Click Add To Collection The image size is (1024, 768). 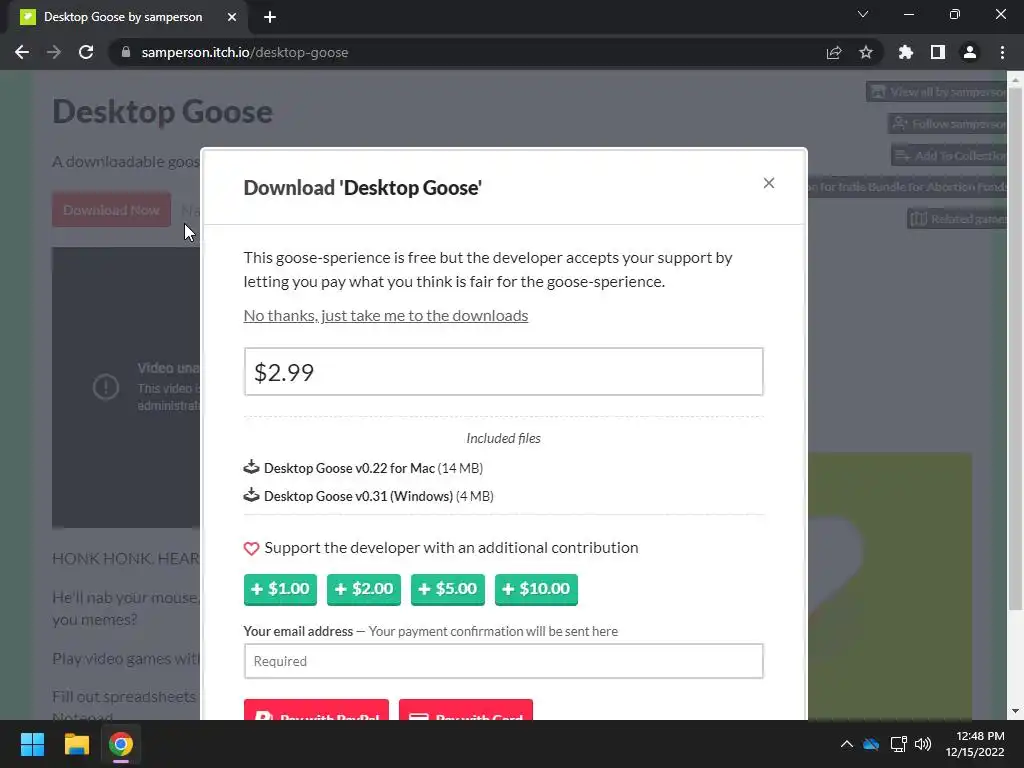[x=950, y=155]
